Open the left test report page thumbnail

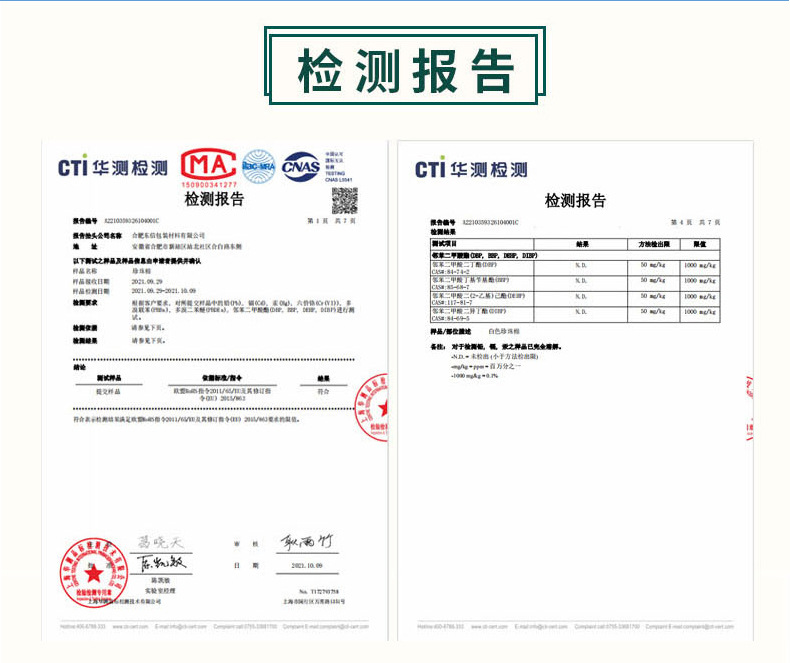coord(214,390)
